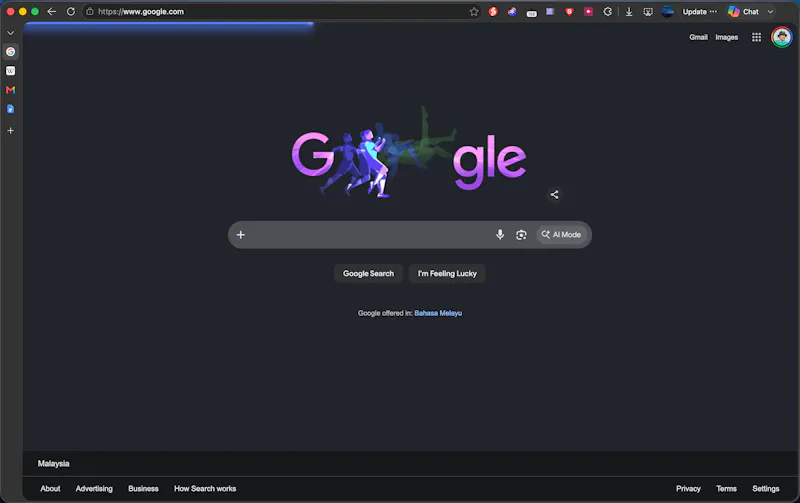The width and height of the screenshot is (800, 503).
Task: Add a new tab with plus button
Action: [x=10, y=131]
